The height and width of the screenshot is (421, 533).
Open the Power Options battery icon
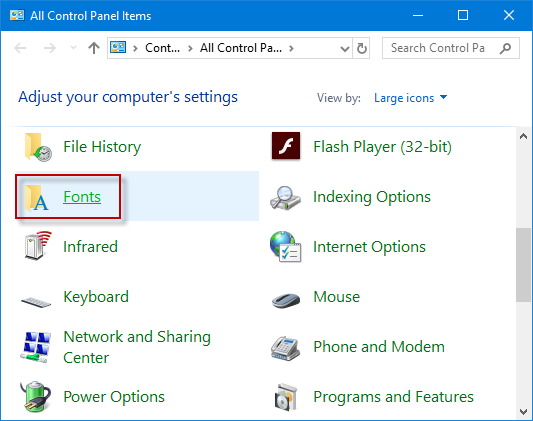[x=36, y=397]
